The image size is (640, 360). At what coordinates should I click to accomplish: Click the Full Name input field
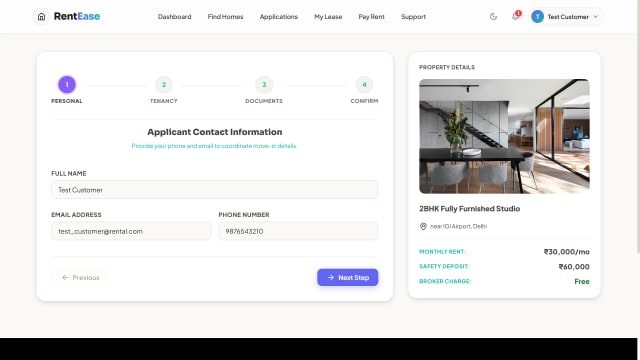click(215, 190)
